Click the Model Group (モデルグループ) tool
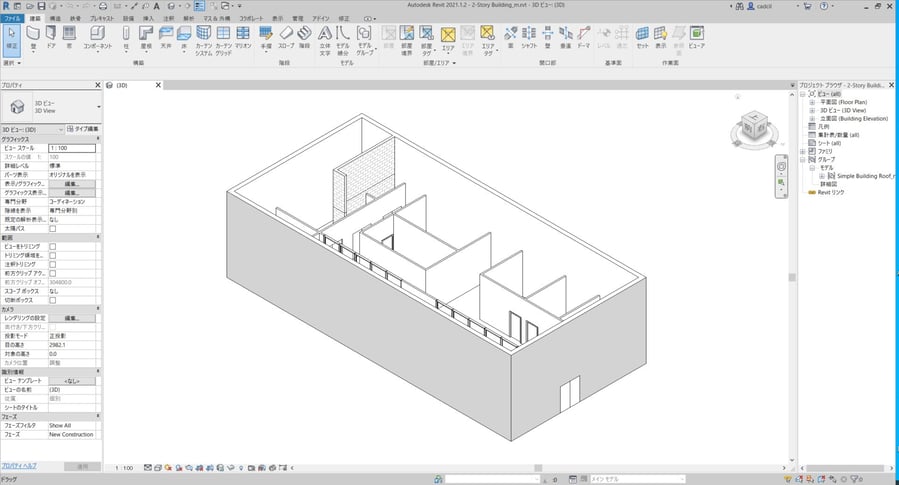The image size is (899, 485). [x=364, y=40]
